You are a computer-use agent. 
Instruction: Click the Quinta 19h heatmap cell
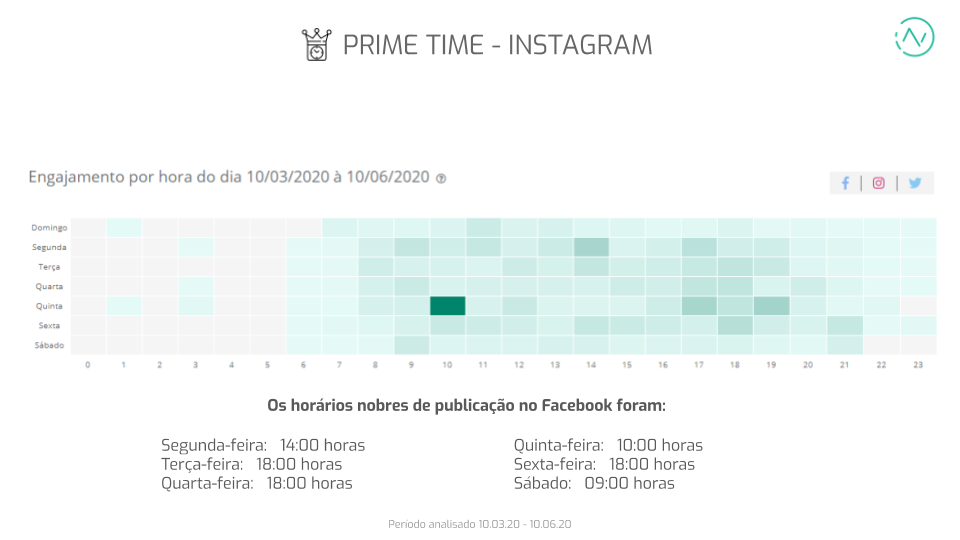click(x=771, y=306)
